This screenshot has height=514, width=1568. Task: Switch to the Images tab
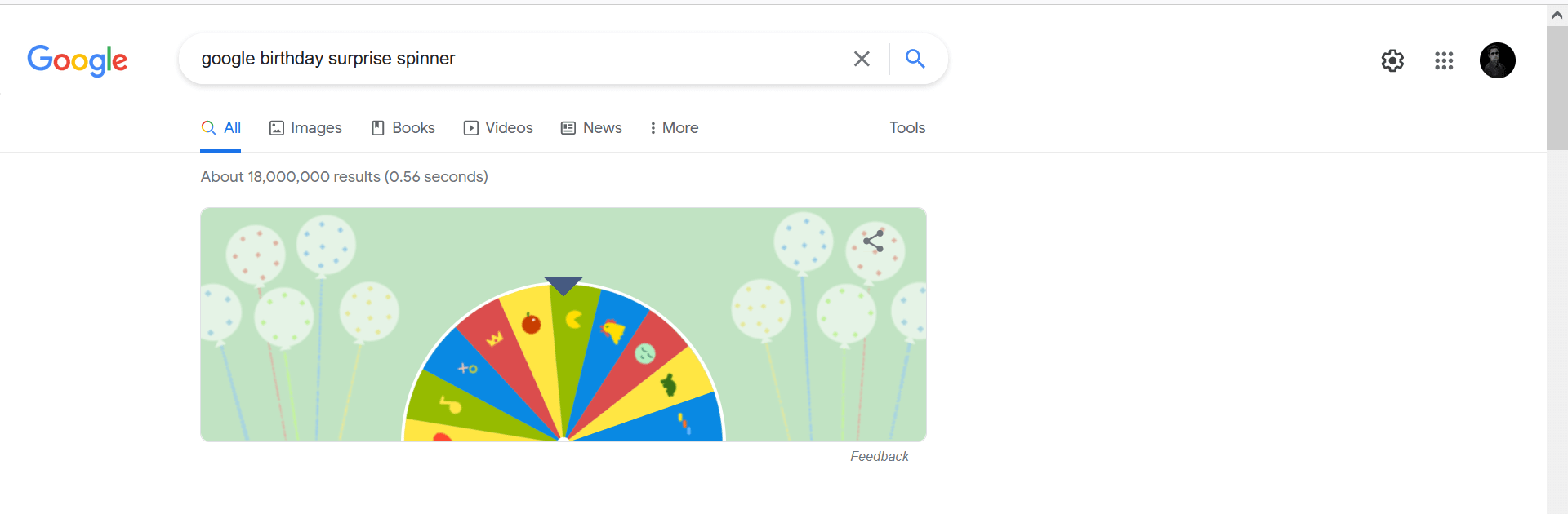305,128
